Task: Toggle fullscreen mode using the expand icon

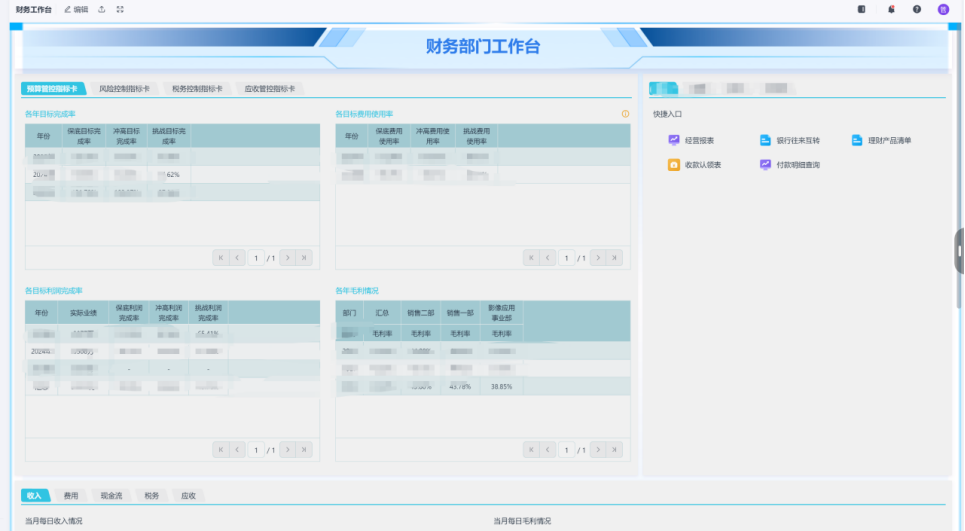Action: (x=120, y=9)
